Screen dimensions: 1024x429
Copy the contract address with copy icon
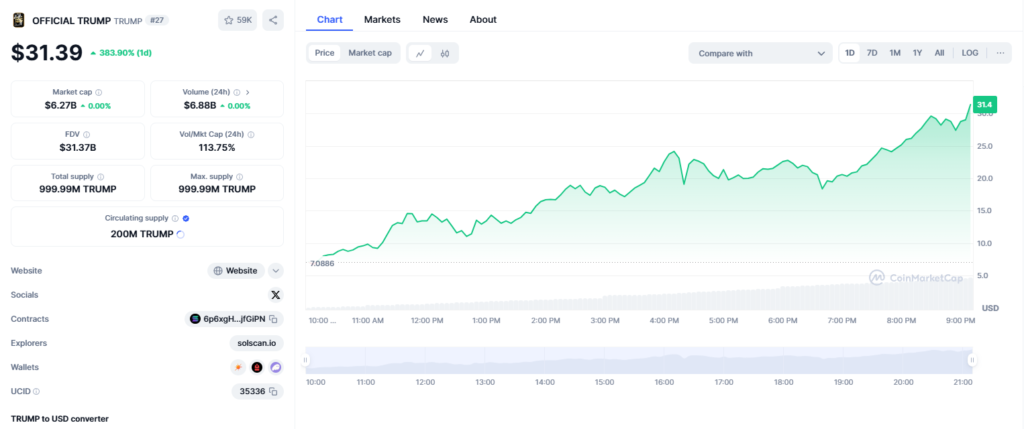coord(274,319)
